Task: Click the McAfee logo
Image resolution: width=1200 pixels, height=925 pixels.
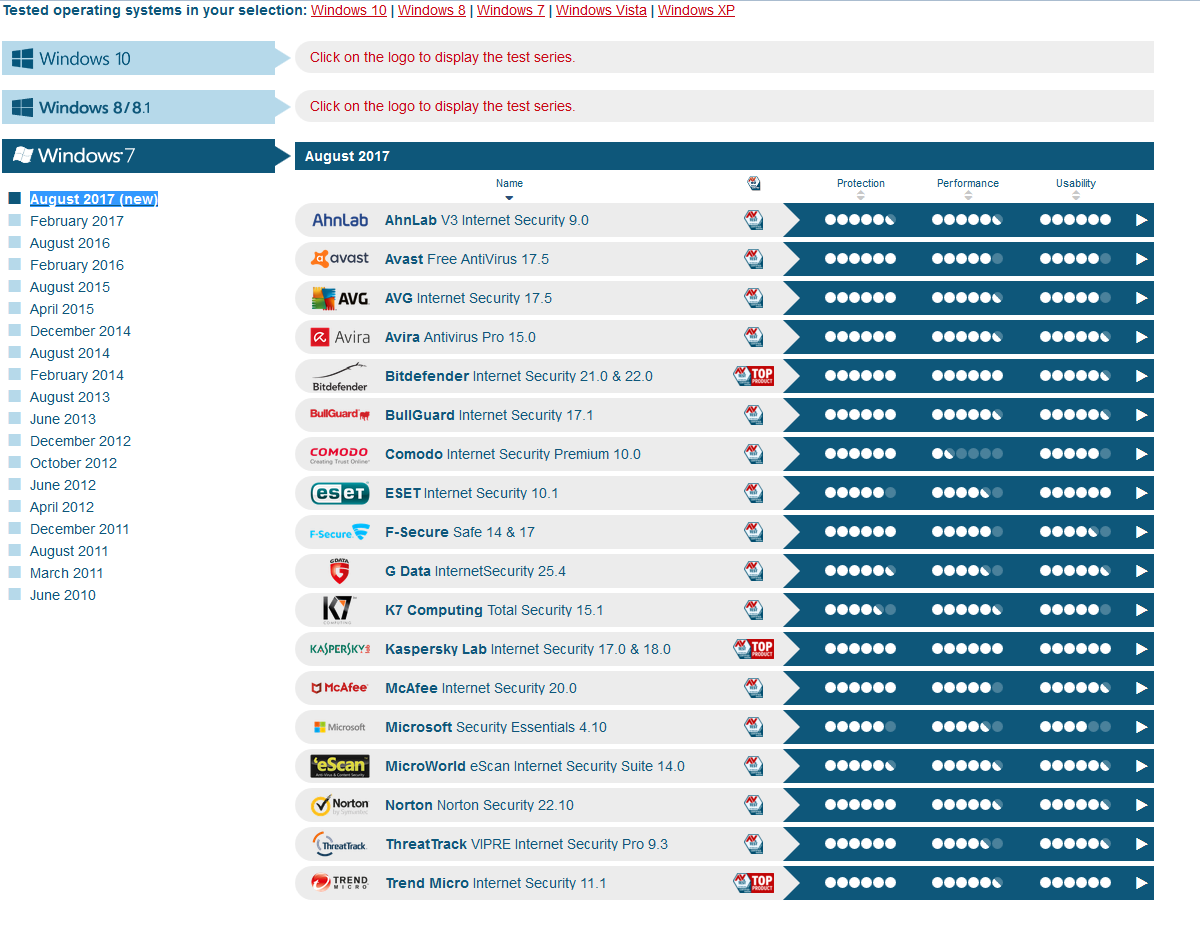Action: point(340,688)
